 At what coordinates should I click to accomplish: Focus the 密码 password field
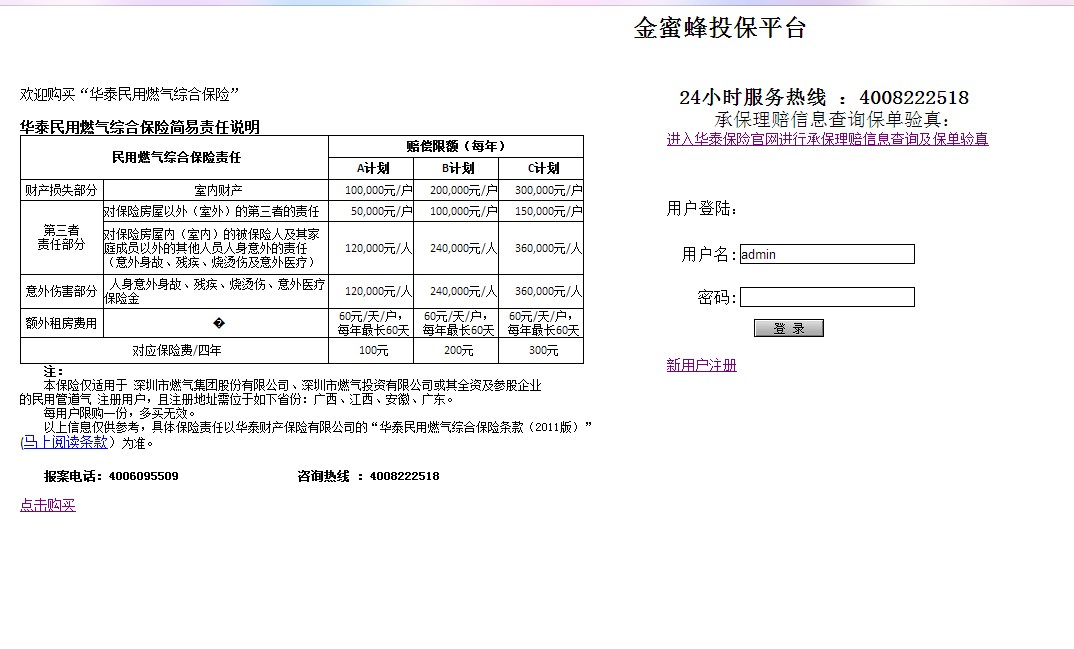[x=827, y=297]
